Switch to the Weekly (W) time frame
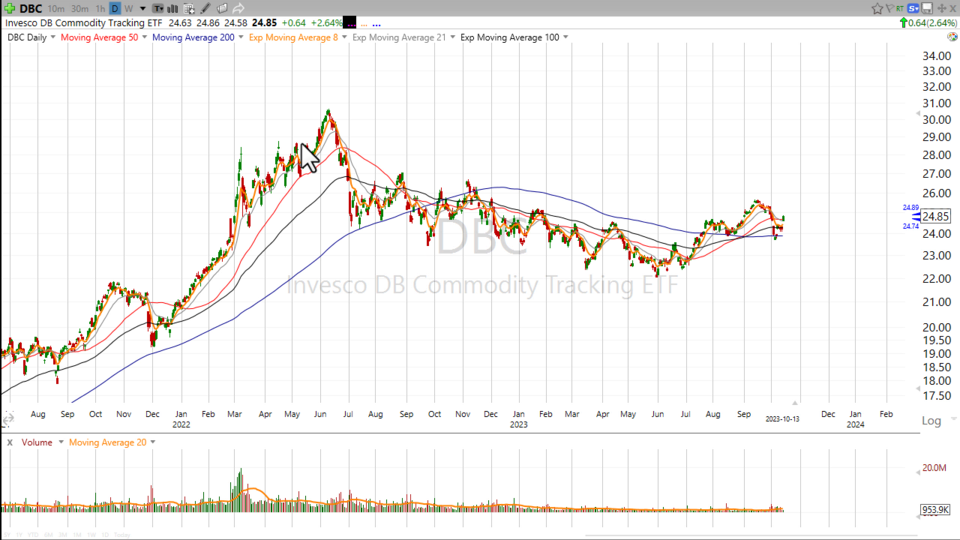Viewport: 960px width, 540px height. tap(129, 9)
